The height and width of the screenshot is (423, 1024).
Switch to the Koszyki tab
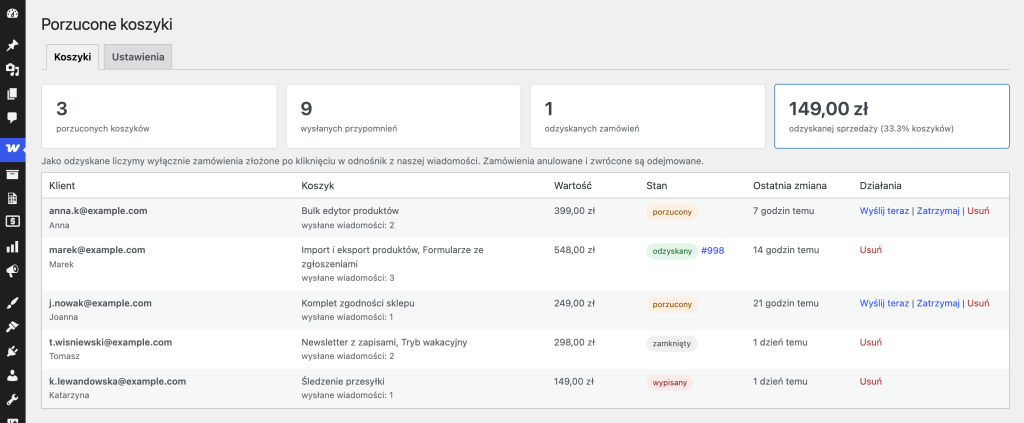72,57
